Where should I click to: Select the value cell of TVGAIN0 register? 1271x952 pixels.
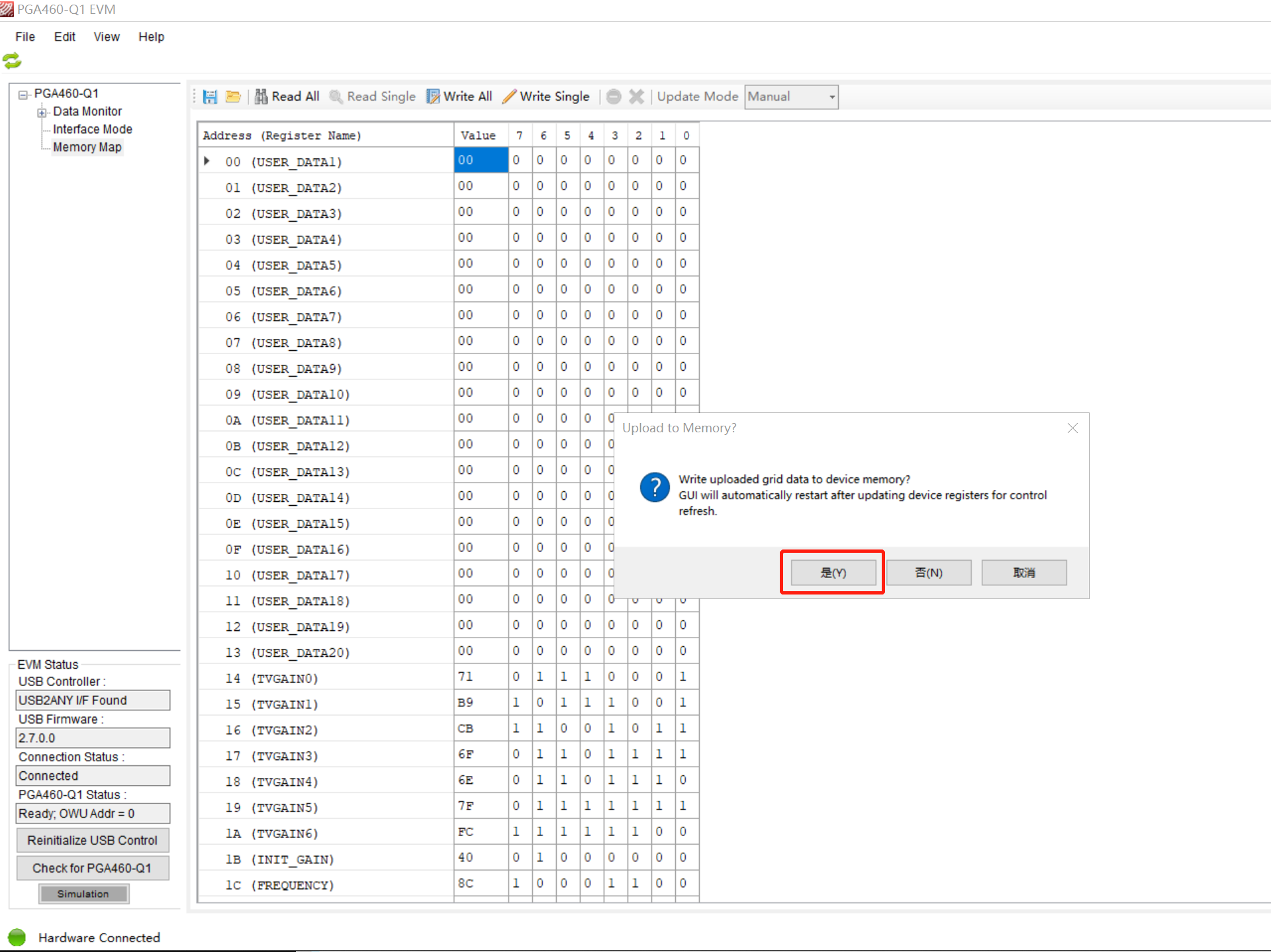pos(480,676)
